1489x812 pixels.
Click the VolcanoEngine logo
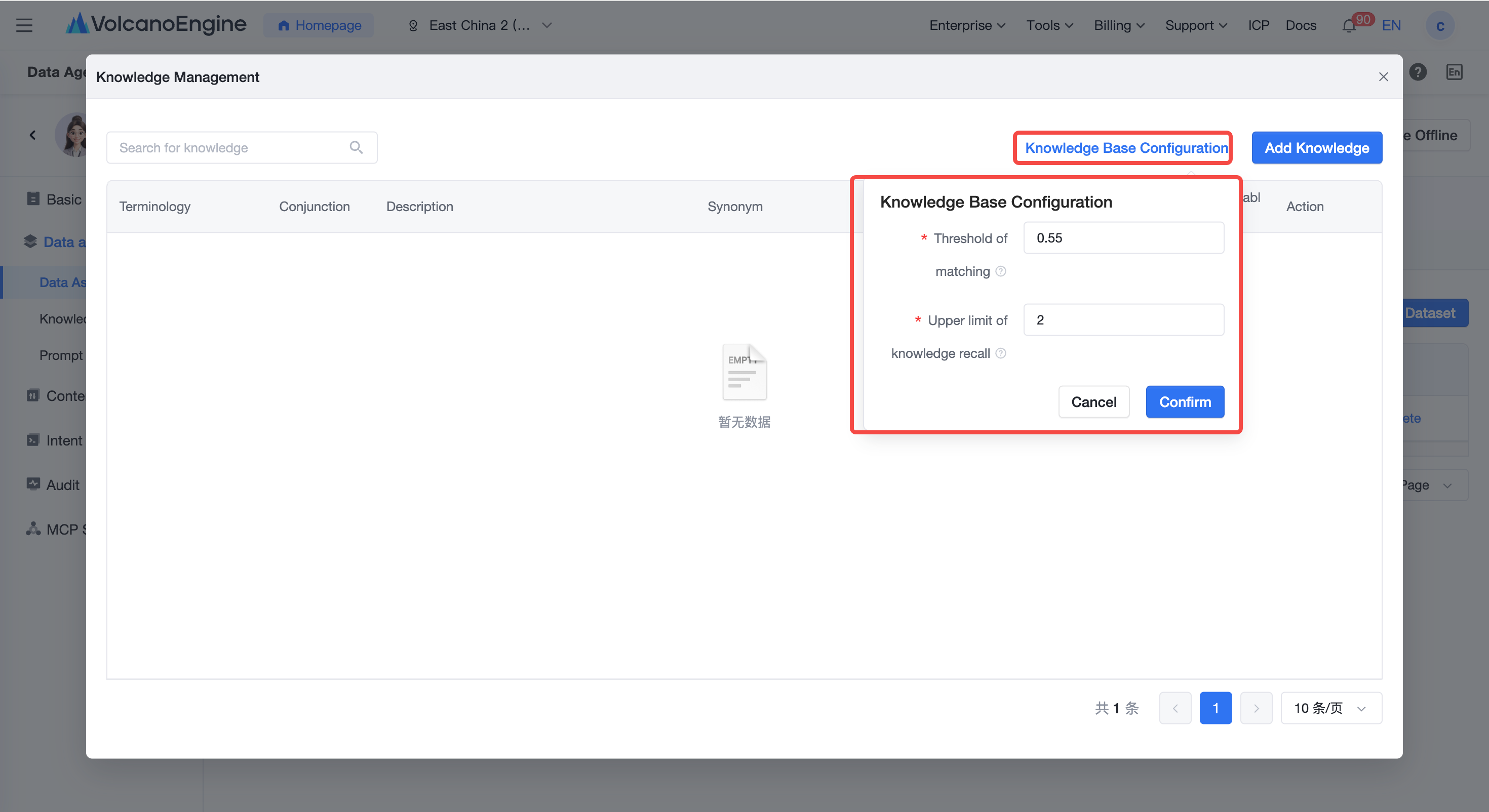pyautogui.click(x=156, y=24)
